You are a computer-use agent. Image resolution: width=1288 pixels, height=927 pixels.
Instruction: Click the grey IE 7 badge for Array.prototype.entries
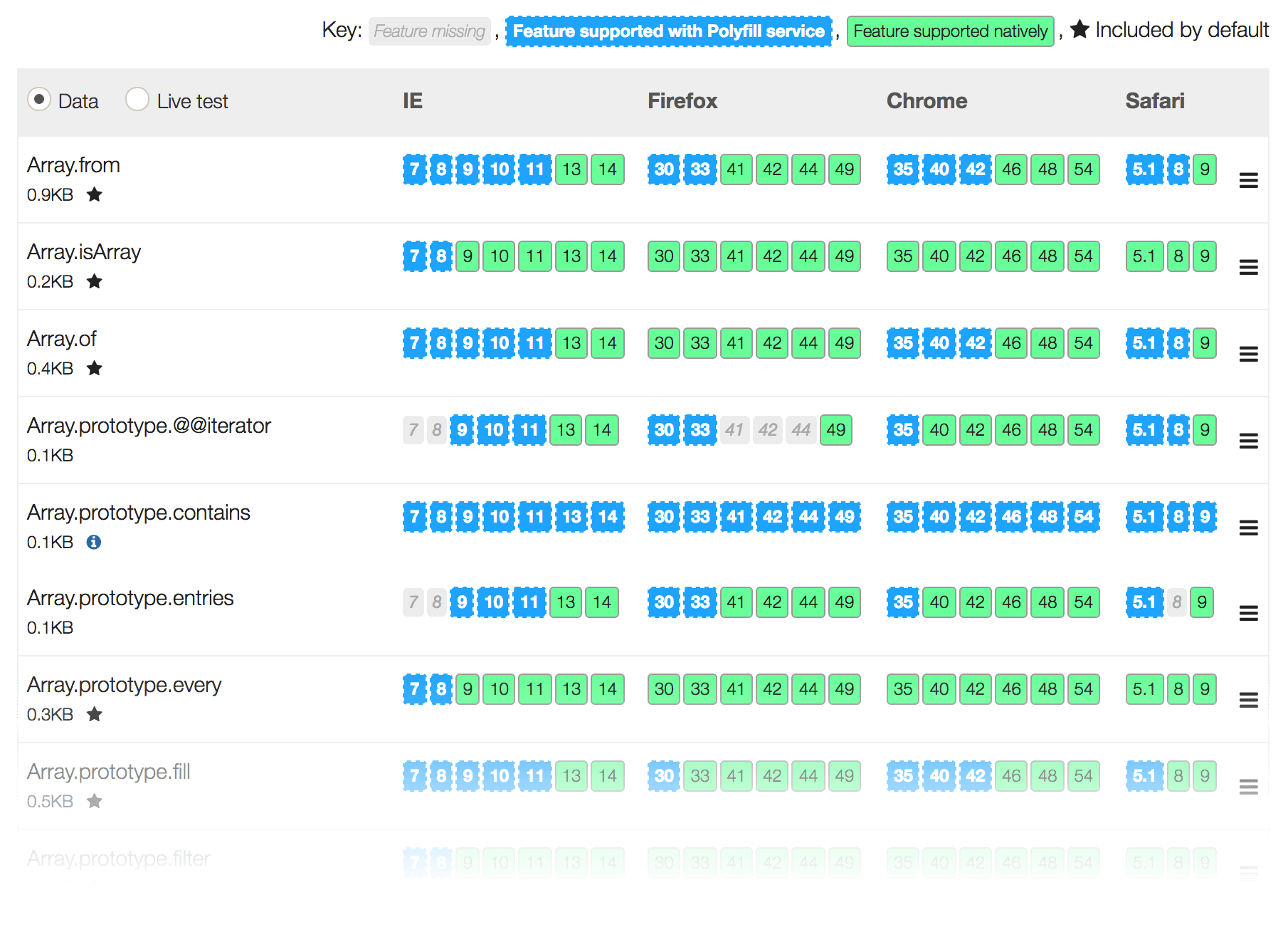[413, 602]
